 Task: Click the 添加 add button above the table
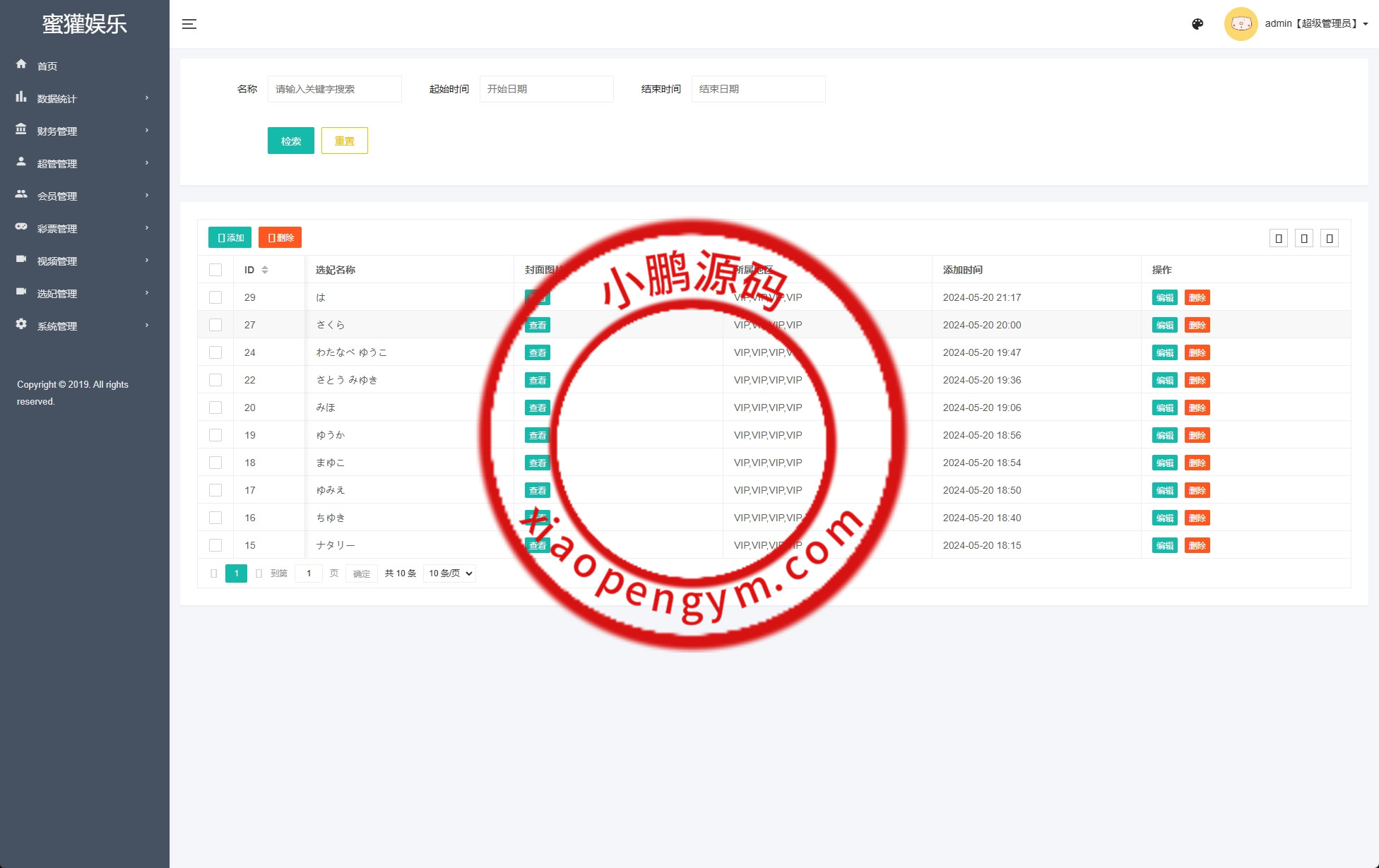pos(230,237)
